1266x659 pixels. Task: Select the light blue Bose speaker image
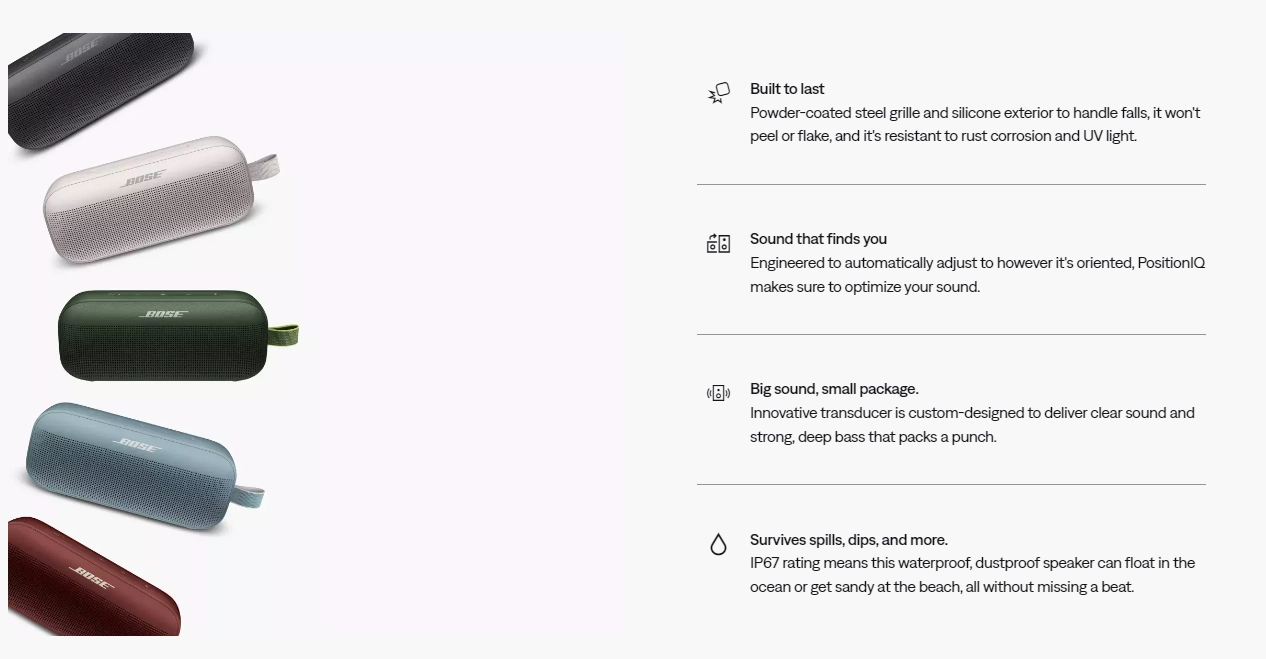coord(144,463)
